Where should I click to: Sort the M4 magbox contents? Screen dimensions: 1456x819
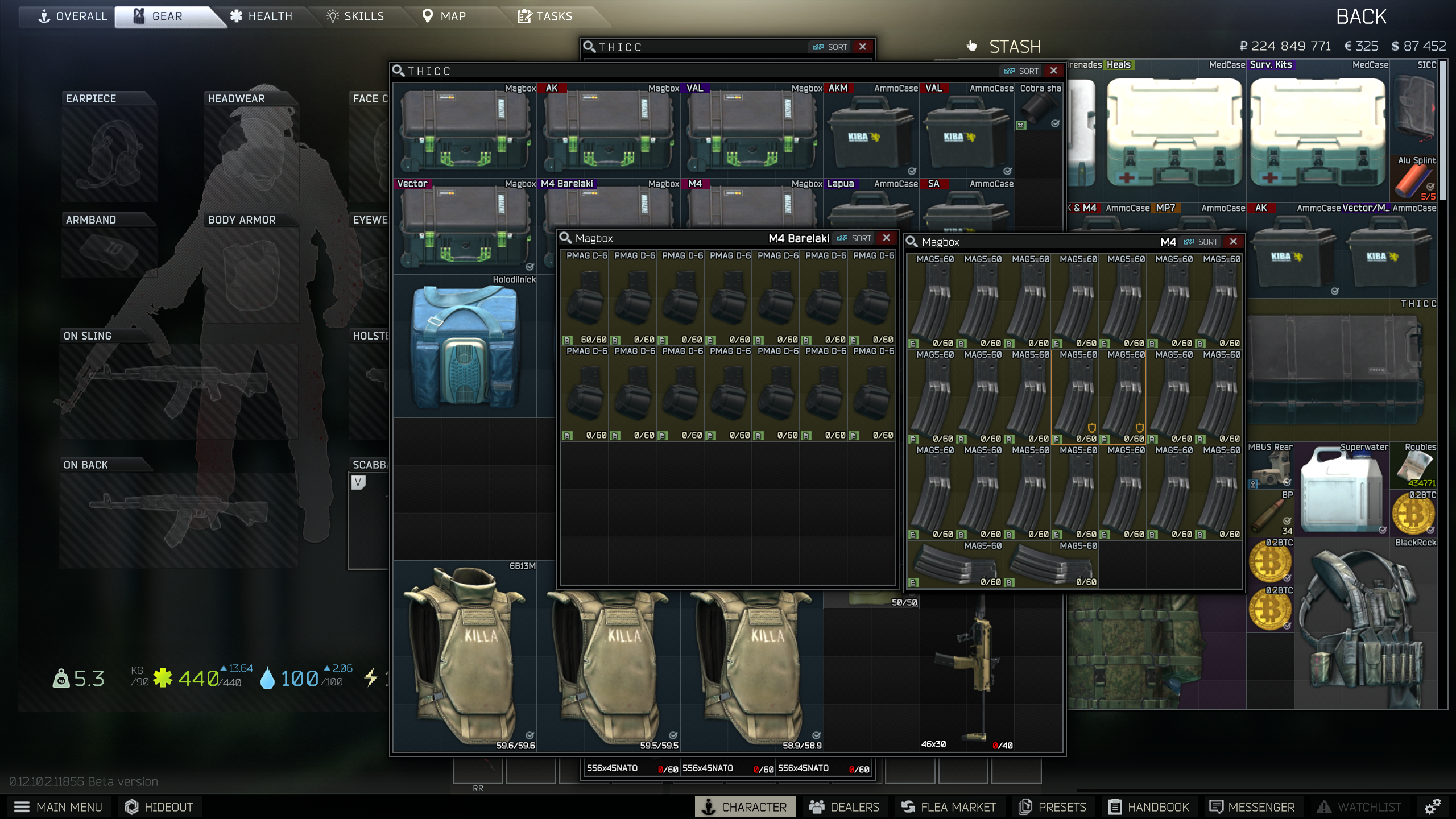click(x=1201, y=242)
